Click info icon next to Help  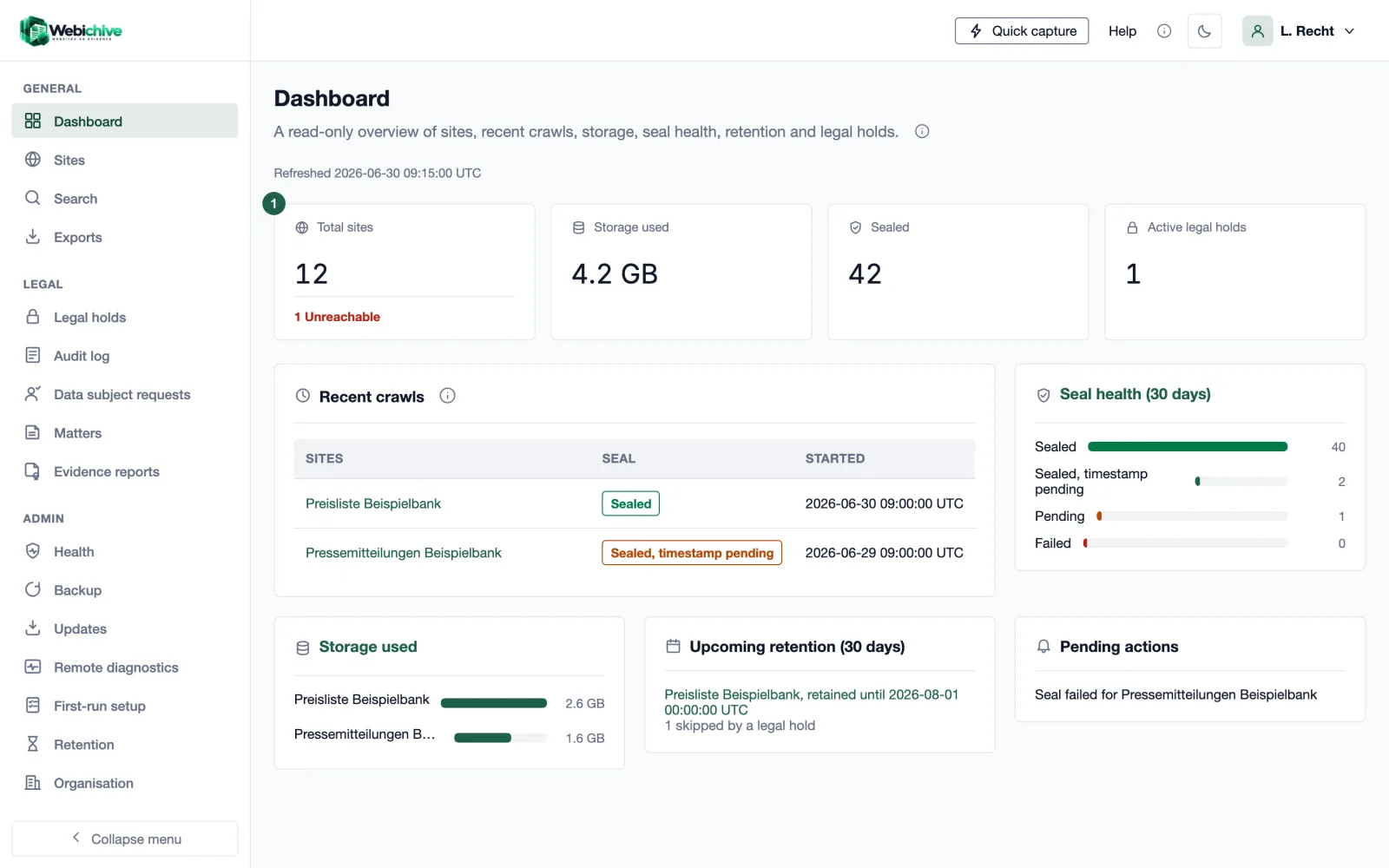click(1164, 31)
